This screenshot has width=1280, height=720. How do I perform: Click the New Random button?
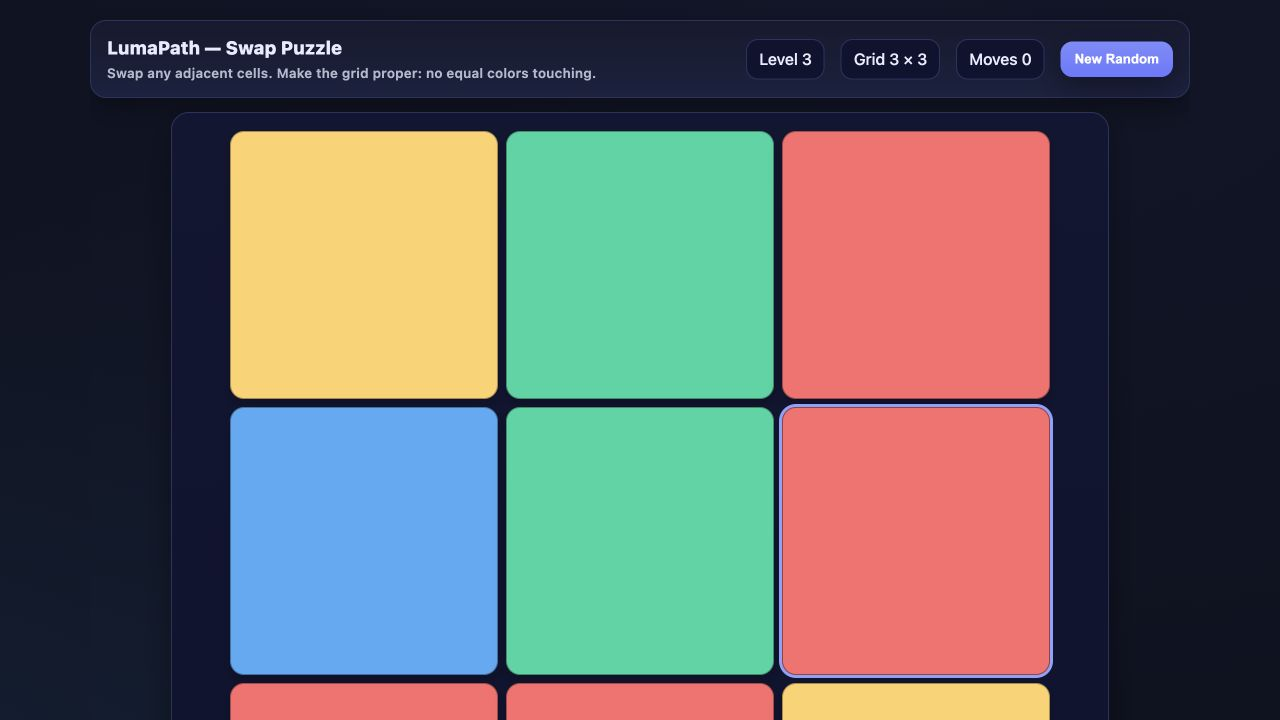coord(1116,59)
